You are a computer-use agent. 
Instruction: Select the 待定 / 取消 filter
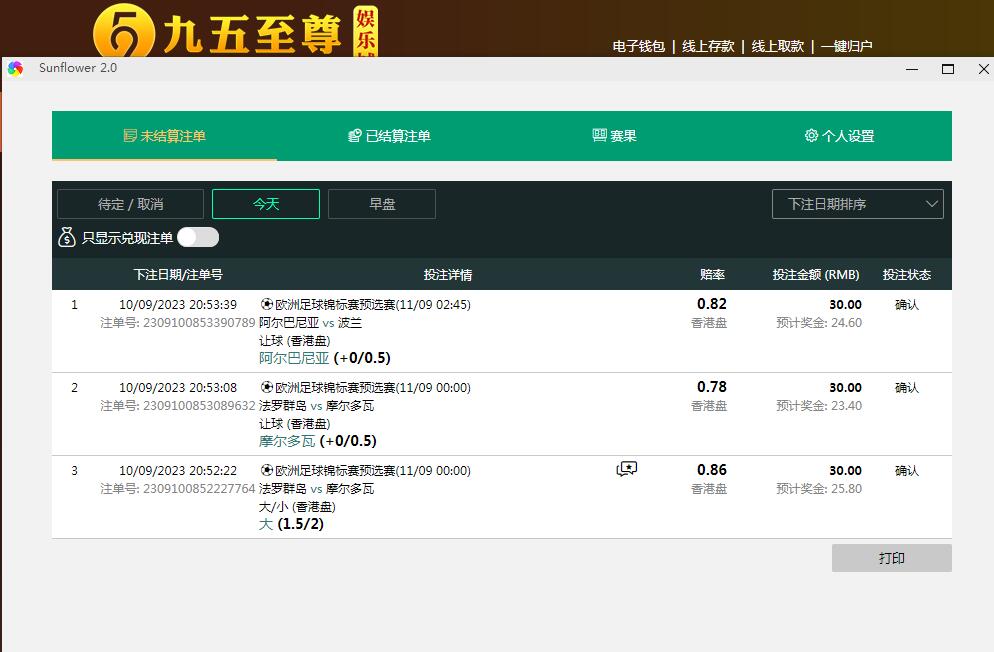[130, 204]
